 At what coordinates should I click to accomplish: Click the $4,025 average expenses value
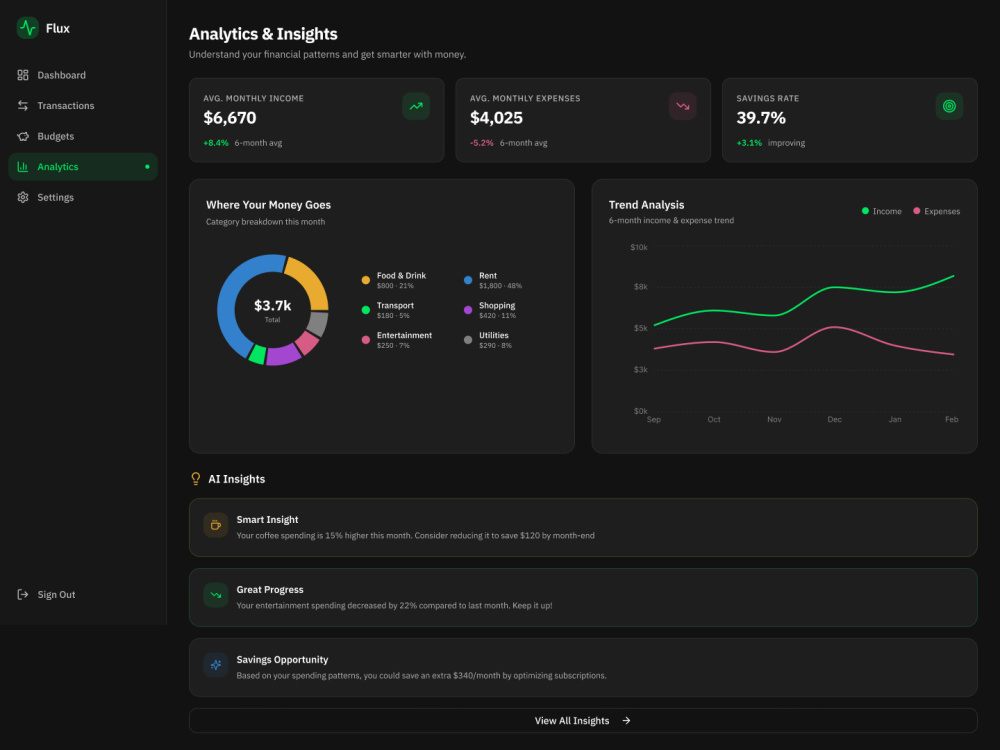click(496, 118)
